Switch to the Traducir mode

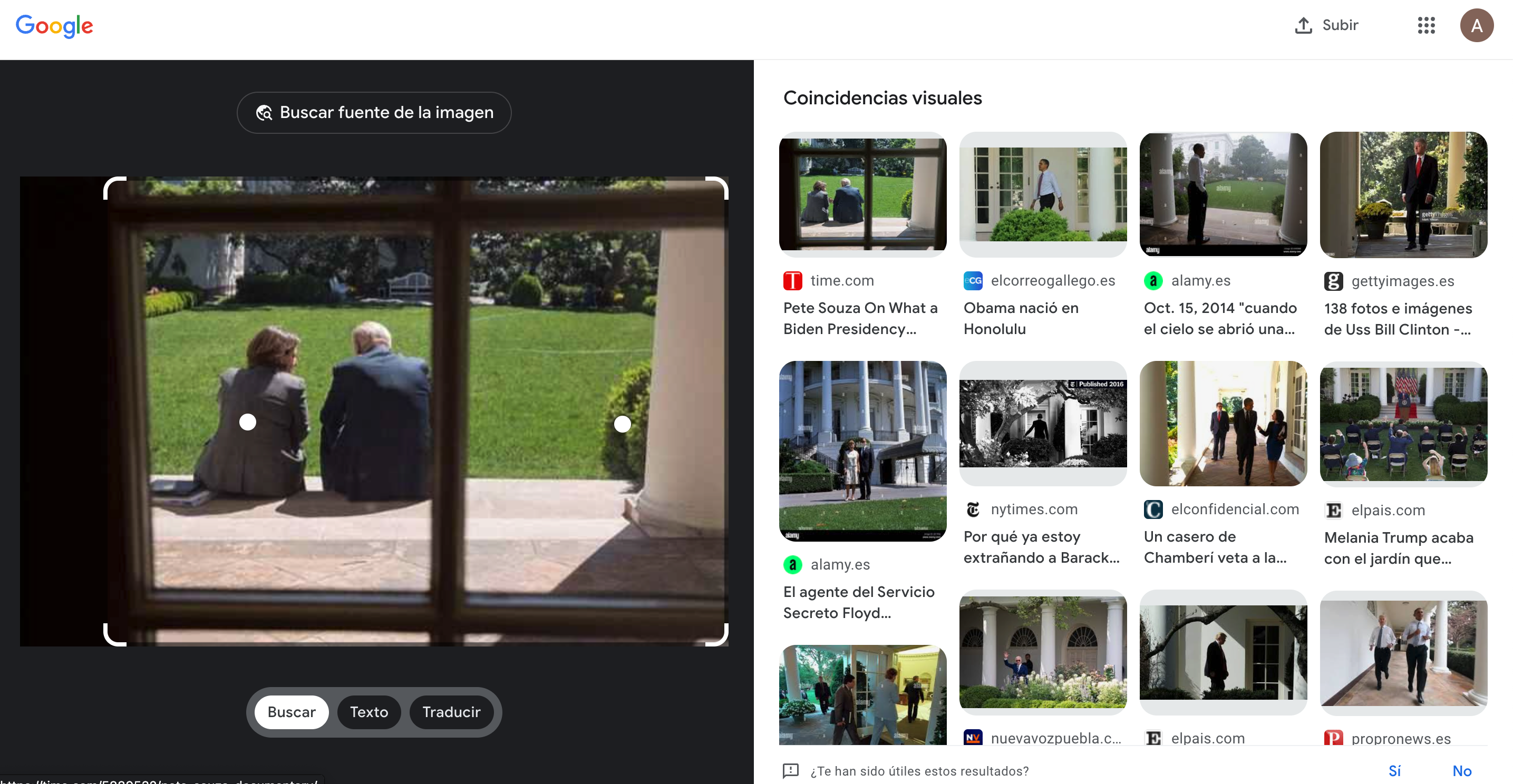[x=451, y=712]
